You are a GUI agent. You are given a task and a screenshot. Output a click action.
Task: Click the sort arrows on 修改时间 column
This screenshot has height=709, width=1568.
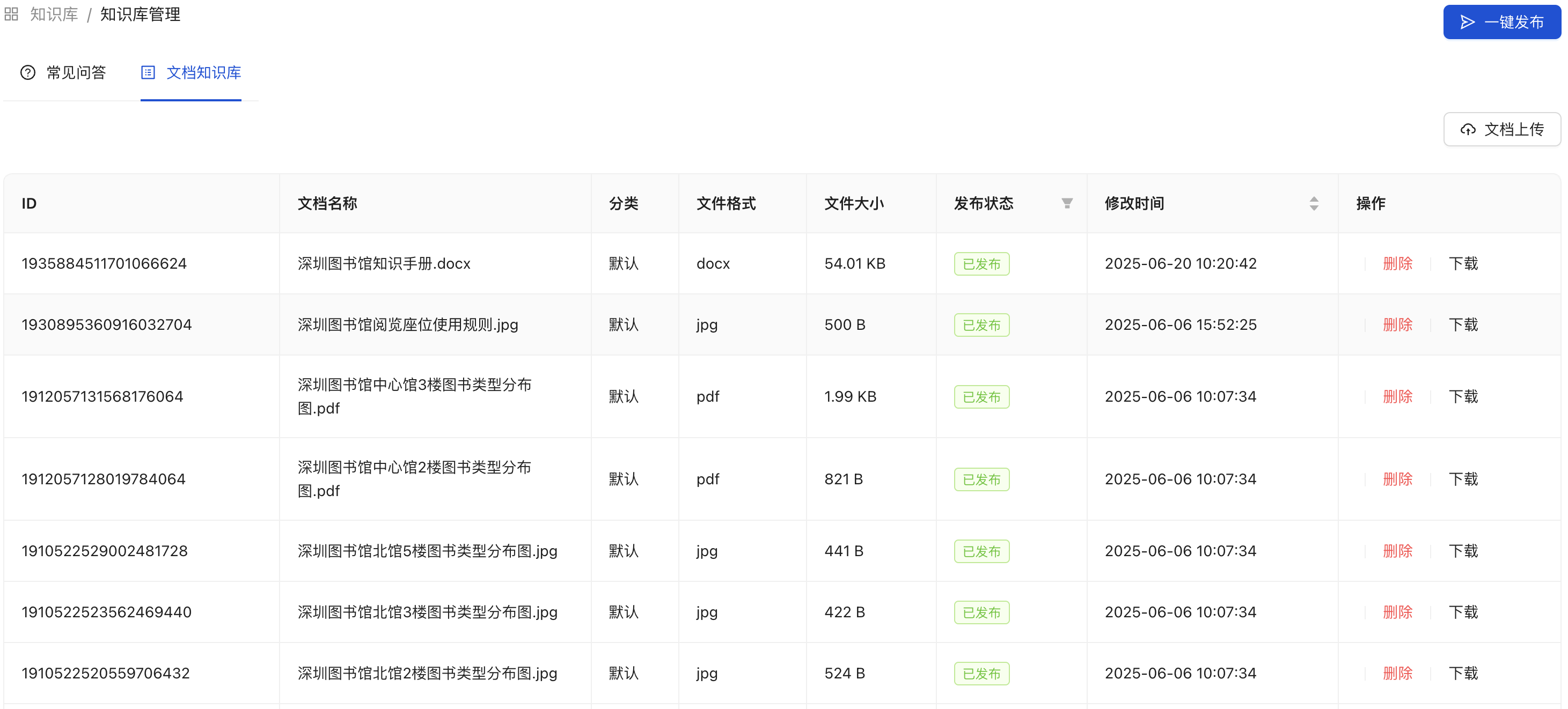1314,203
